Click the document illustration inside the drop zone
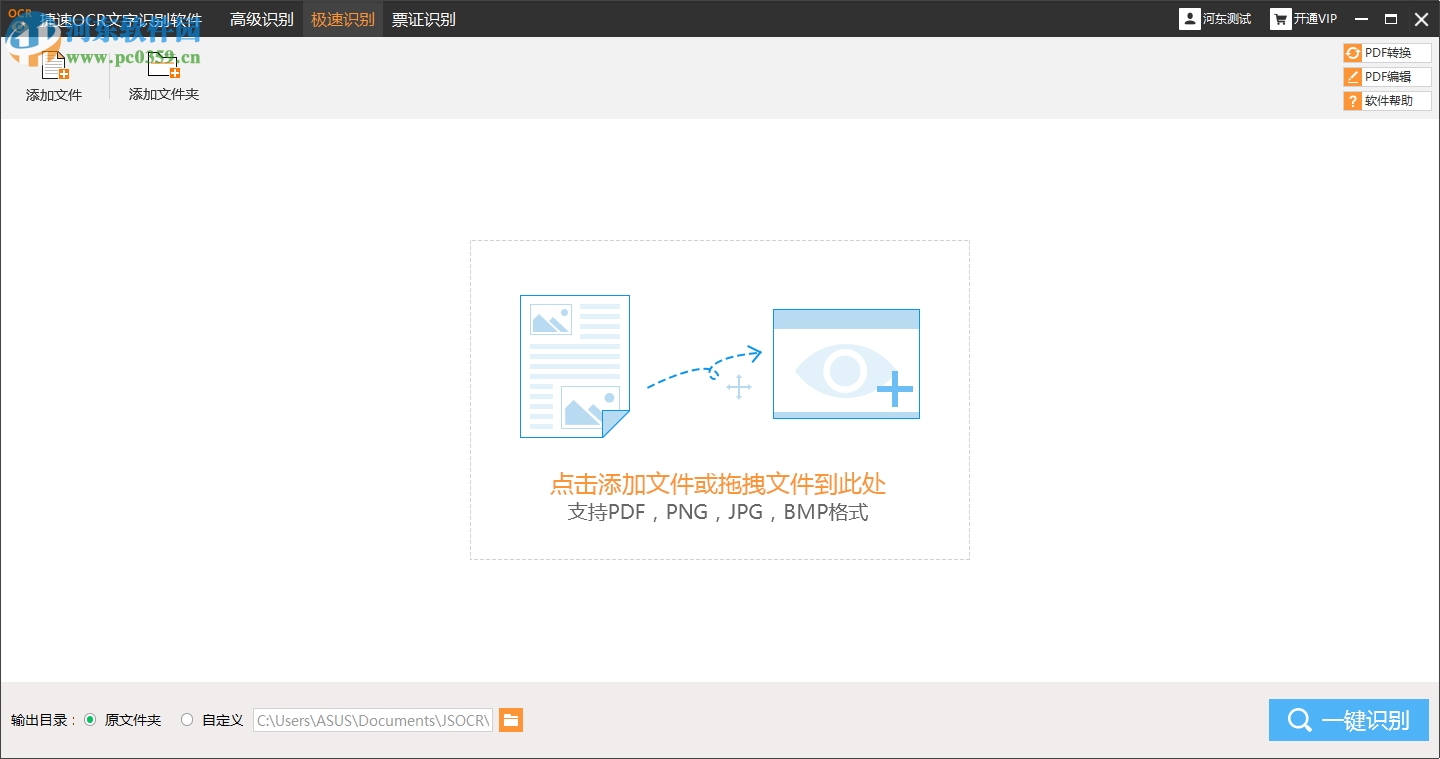 coord(574,366)
